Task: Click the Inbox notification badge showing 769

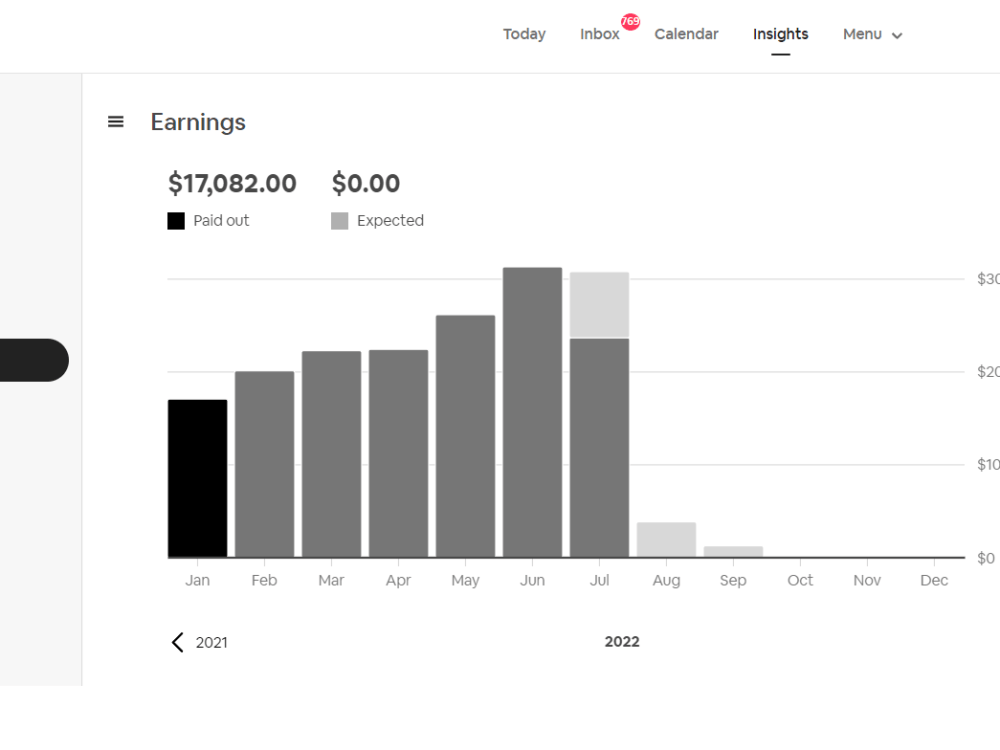Action: point(630,22)
